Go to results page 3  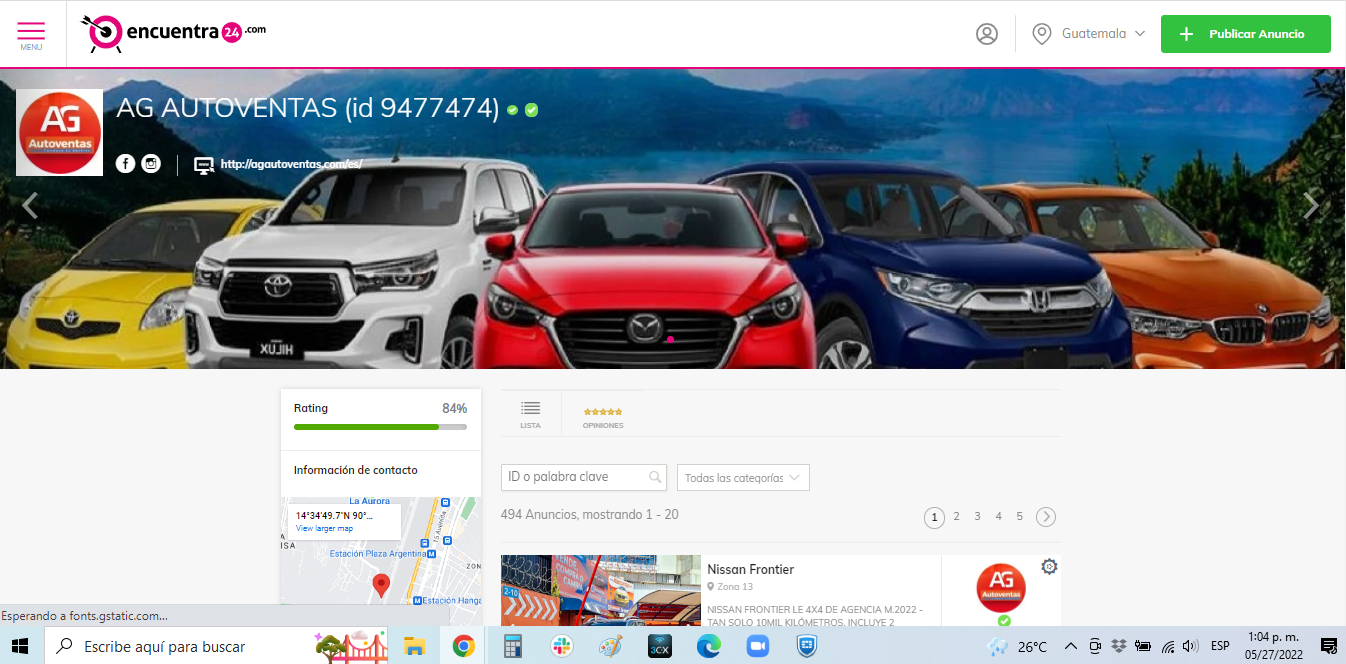point(977,517)
